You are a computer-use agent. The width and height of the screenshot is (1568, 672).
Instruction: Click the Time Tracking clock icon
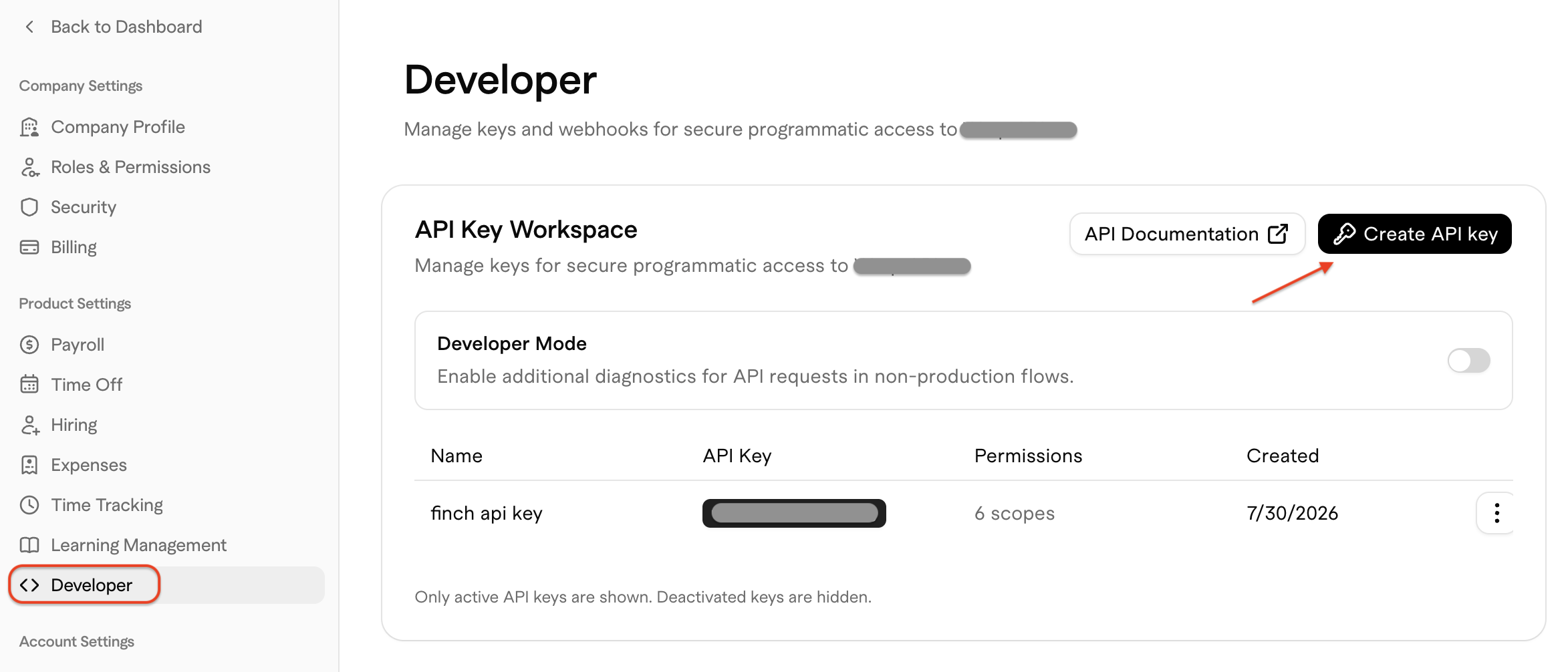tap(29, 505)
